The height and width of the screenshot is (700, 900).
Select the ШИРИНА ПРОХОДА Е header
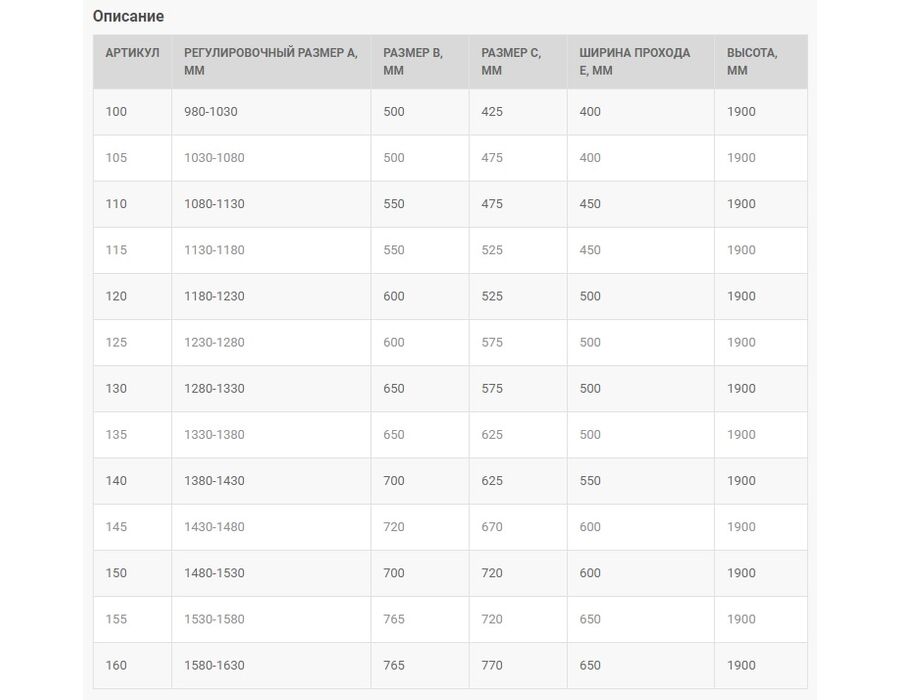click(641, 61)
